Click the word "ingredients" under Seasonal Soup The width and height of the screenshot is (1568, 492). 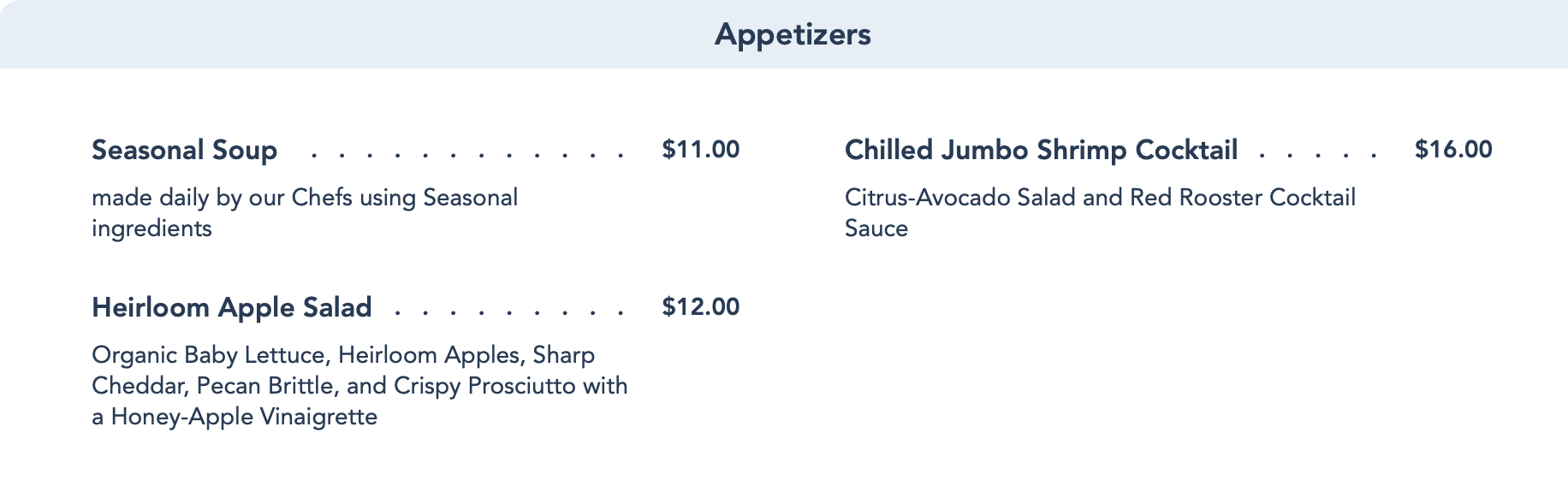[151, 229]
